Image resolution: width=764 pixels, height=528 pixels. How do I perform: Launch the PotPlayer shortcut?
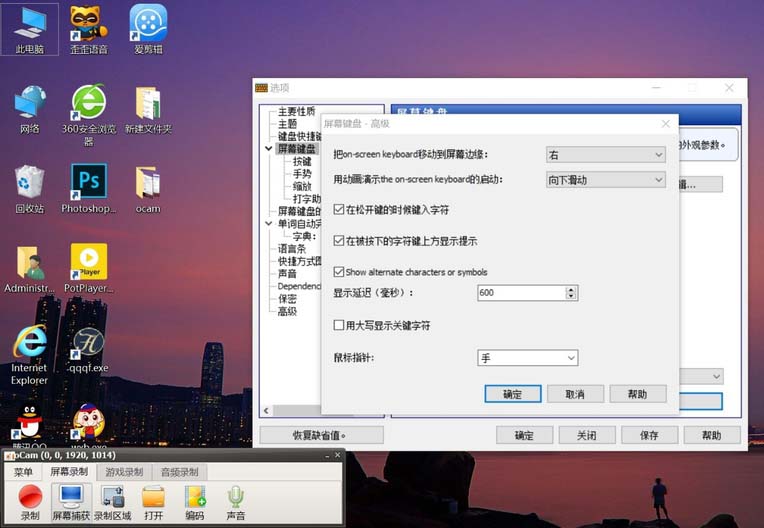[x=89, y=269]
